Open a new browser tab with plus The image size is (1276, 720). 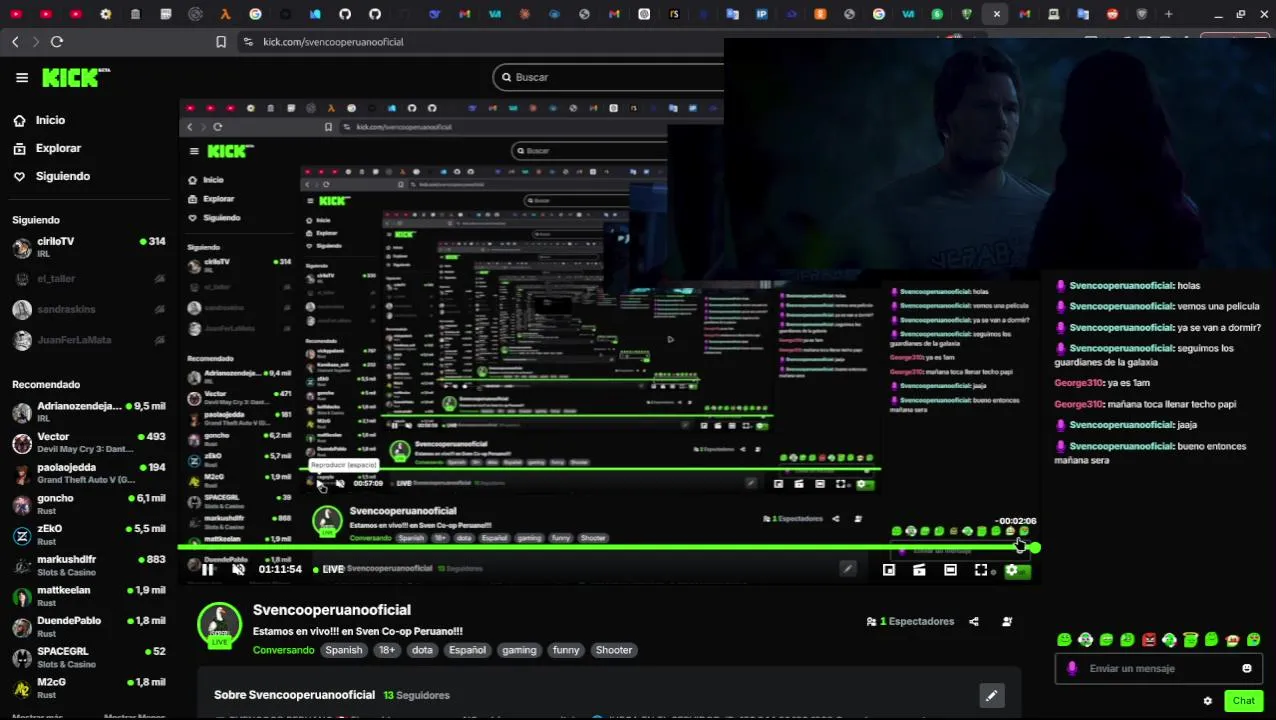coord(1168,14)
